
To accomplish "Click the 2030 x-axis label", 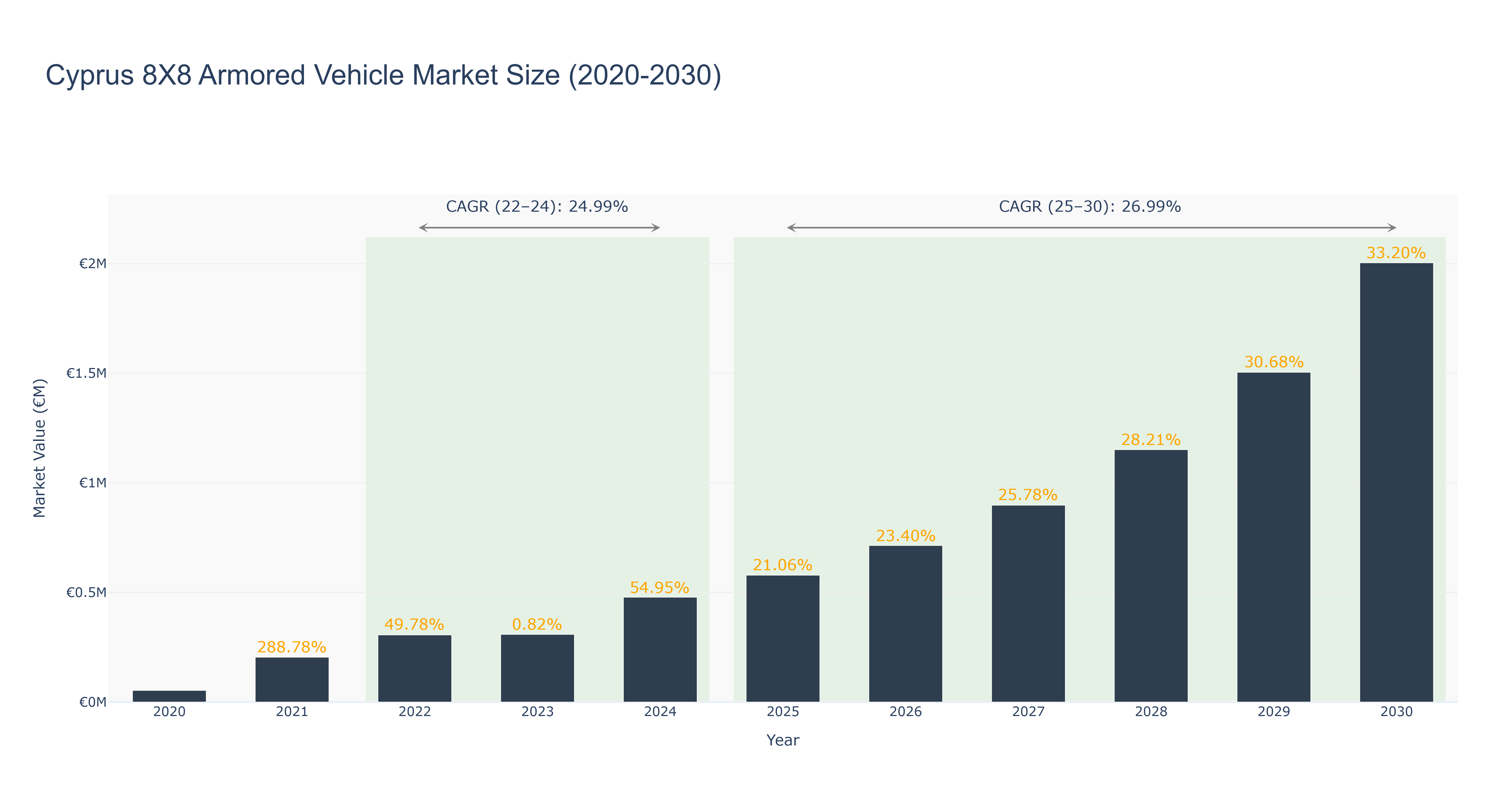I will click(1396, 711).
